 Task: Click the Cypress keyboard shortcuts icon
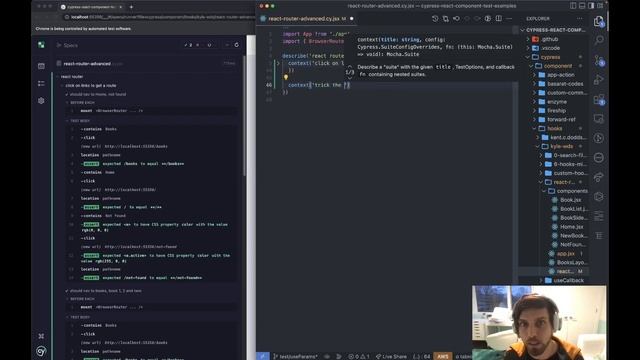pyautogui.click(x=41, y=336)
